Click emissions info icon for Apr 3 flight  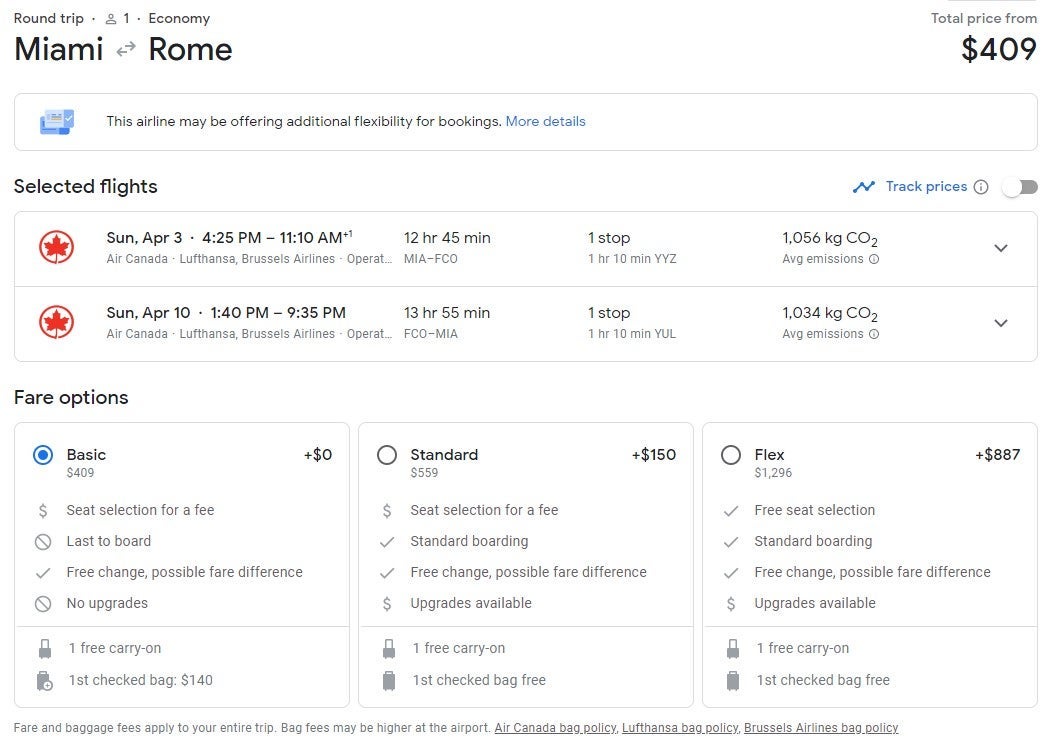[x=874, y=259]
